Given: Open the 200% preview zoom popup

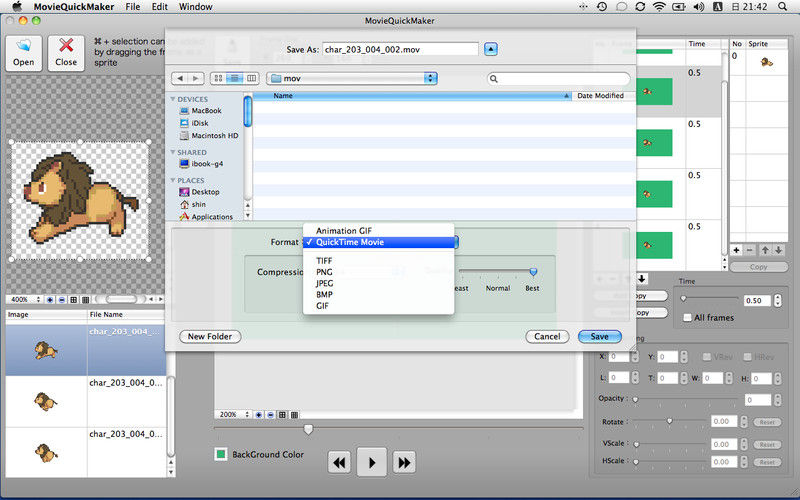Looking at the screenshot, I should tap(234, 415).
